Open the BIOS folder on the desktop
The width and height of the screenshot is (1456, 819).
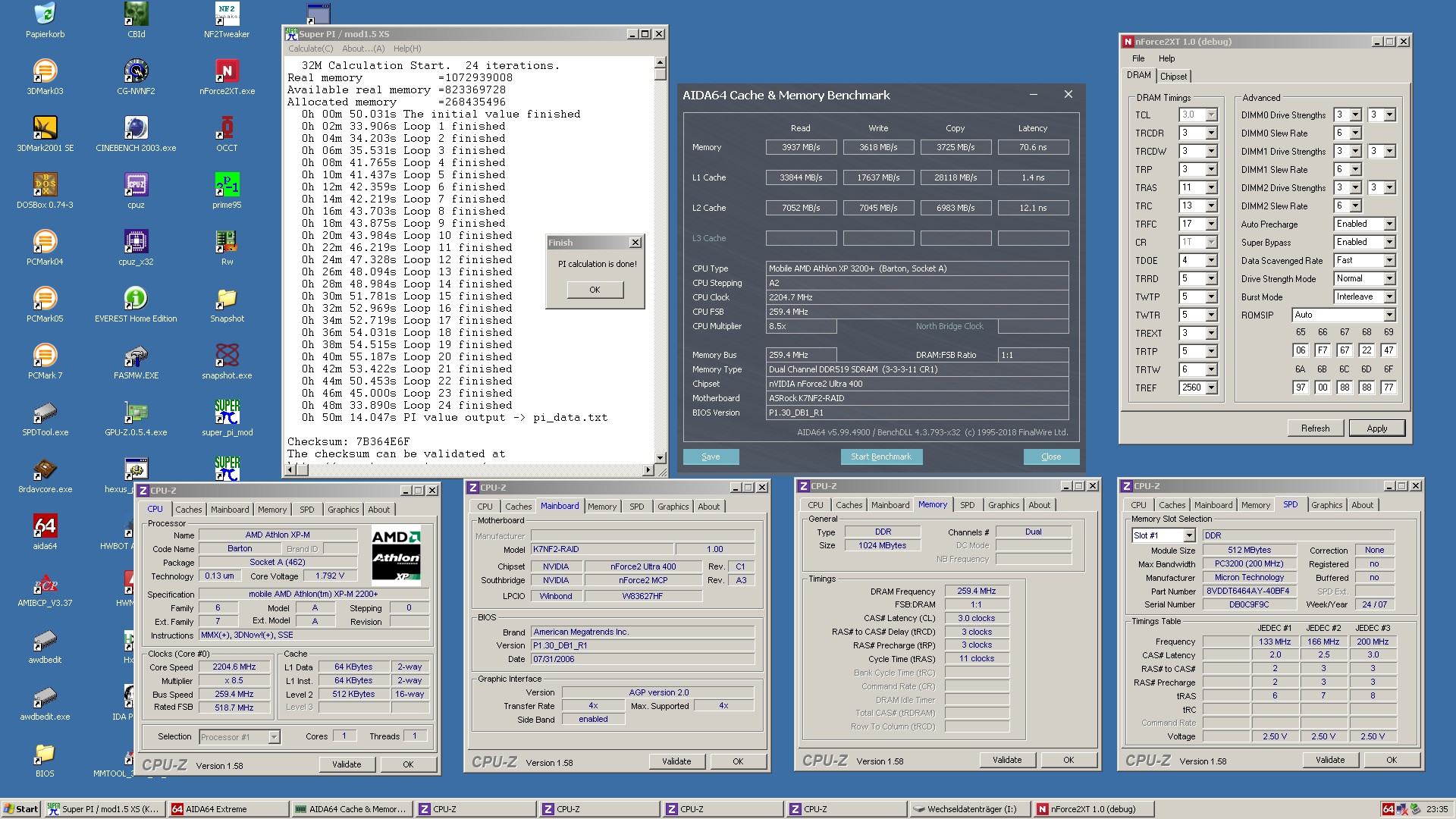point(45,759)
